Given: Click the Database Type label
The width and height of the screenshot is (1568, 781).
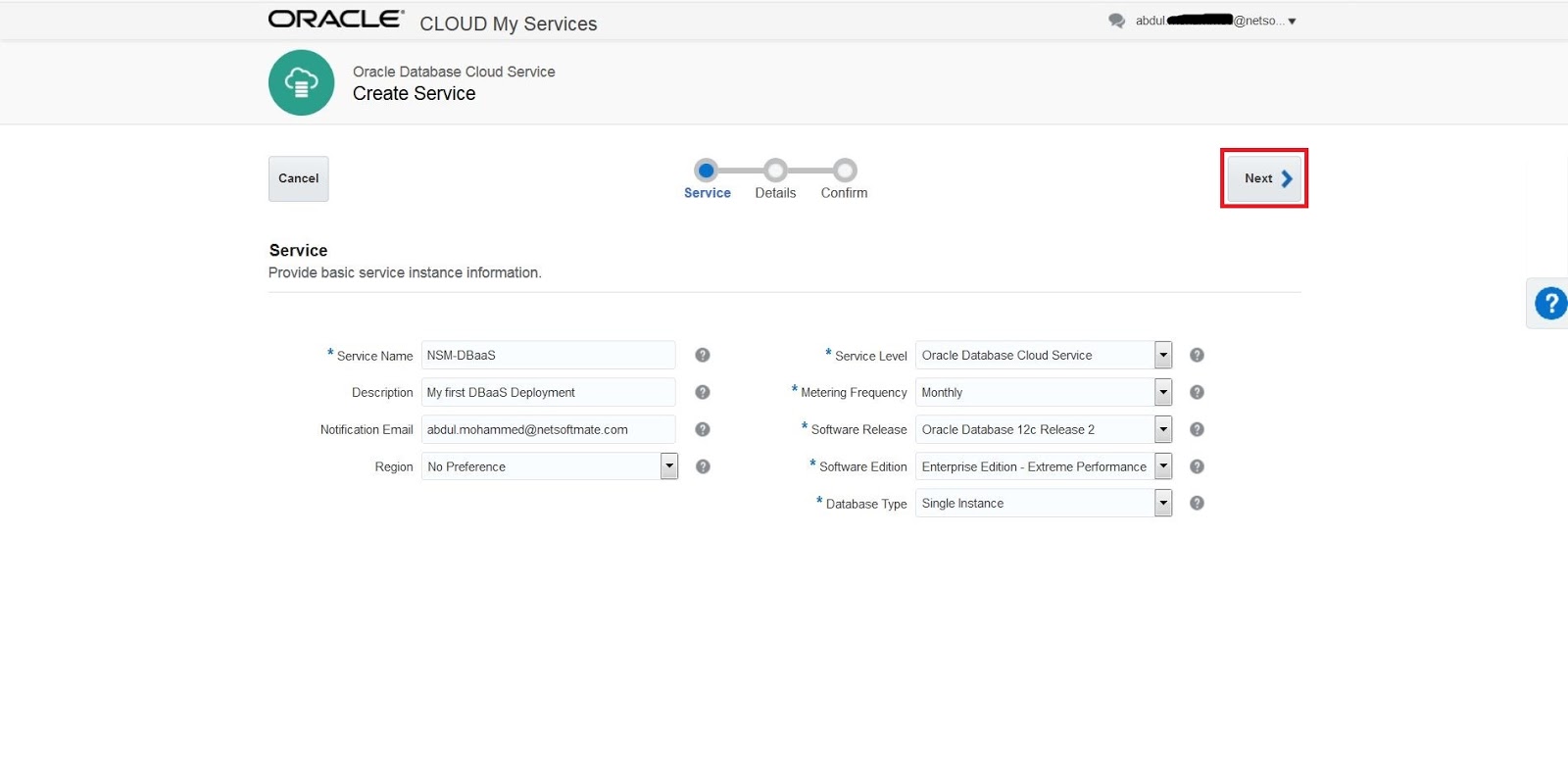Looking at the screenshot, I should coord(866,504).
